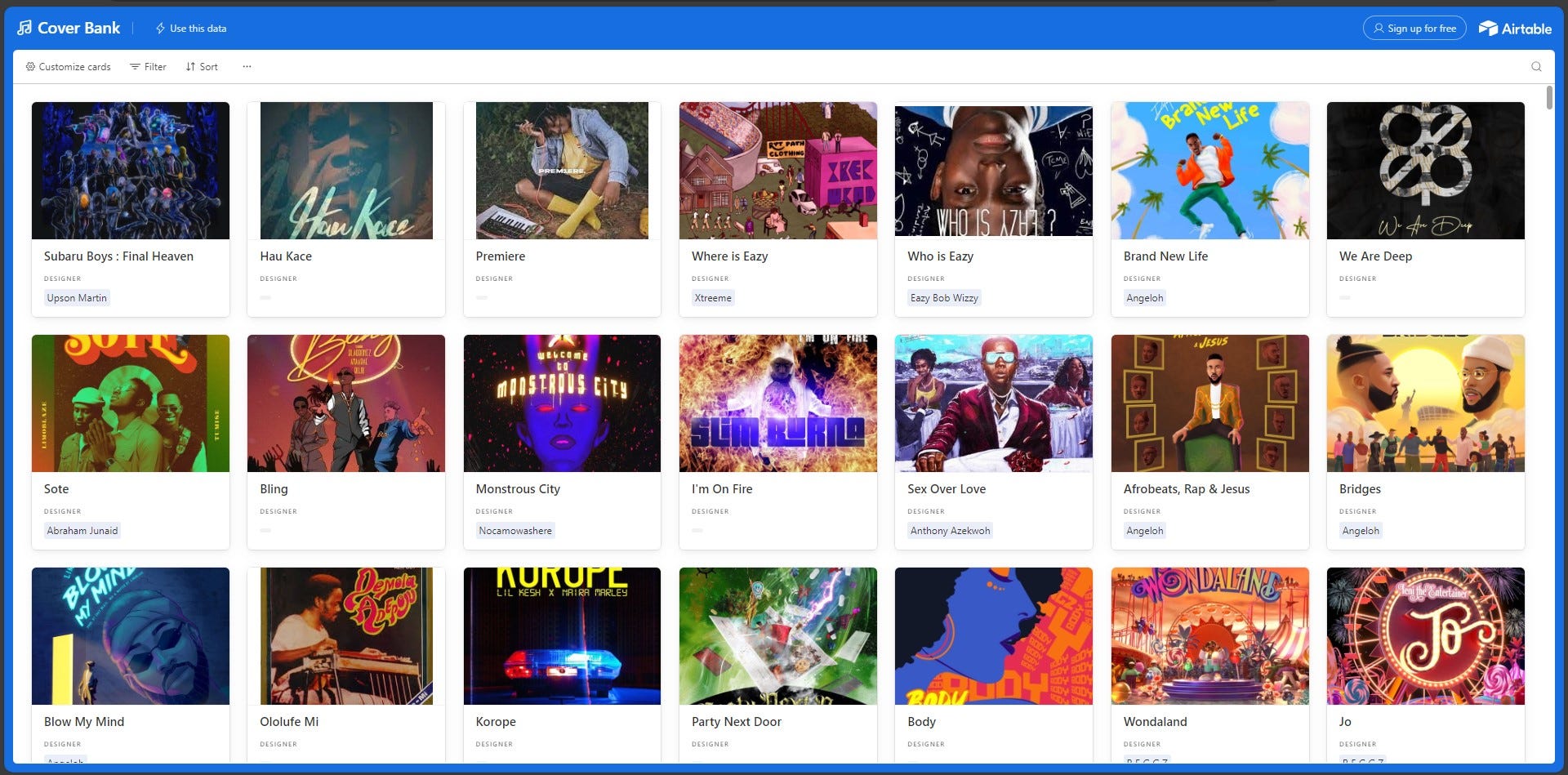Click the Subaru Boys : Final Heaven title

coord(118,256)
